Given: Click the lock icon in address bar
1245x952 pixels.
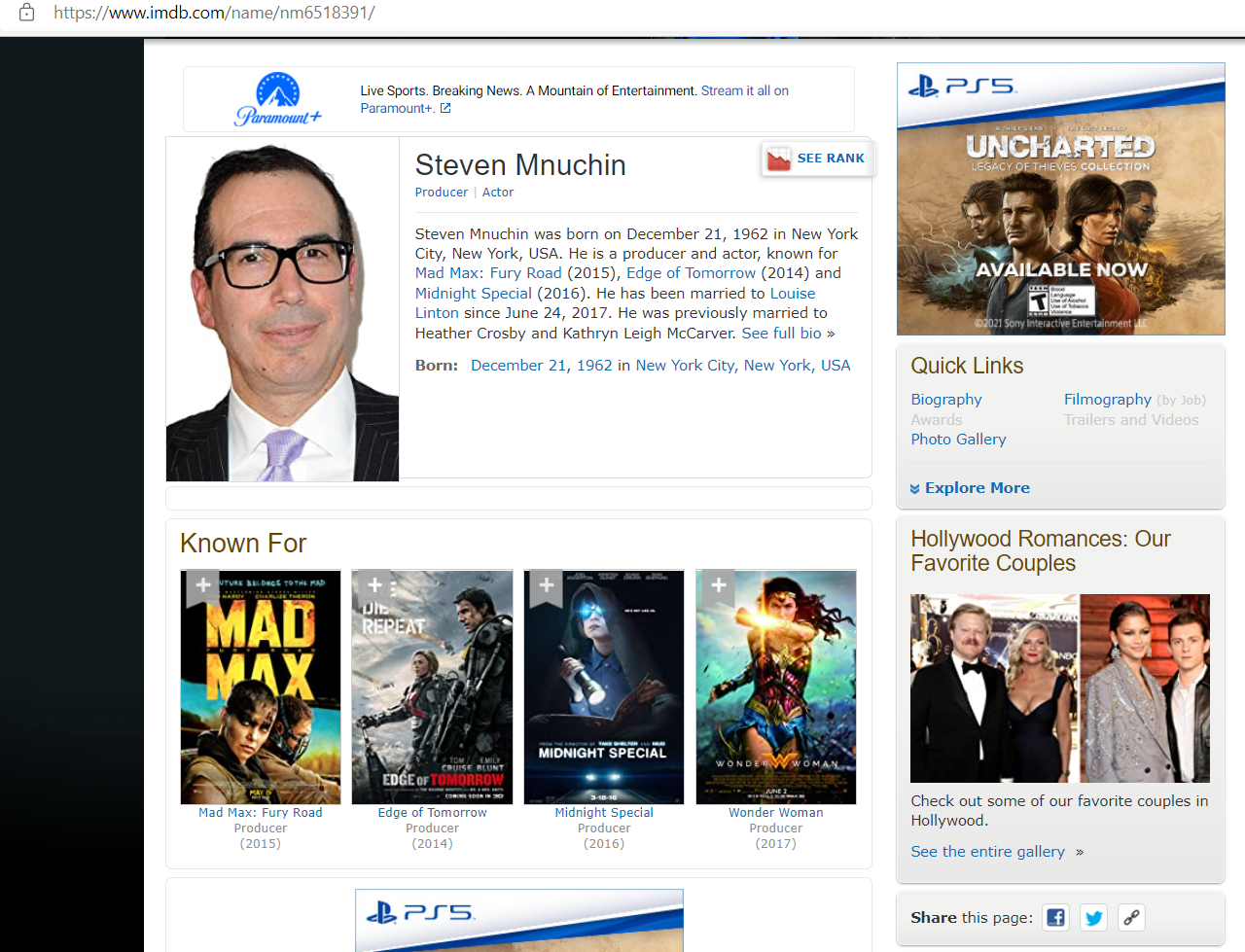Looking at the screenshot, I should [26, 13].
